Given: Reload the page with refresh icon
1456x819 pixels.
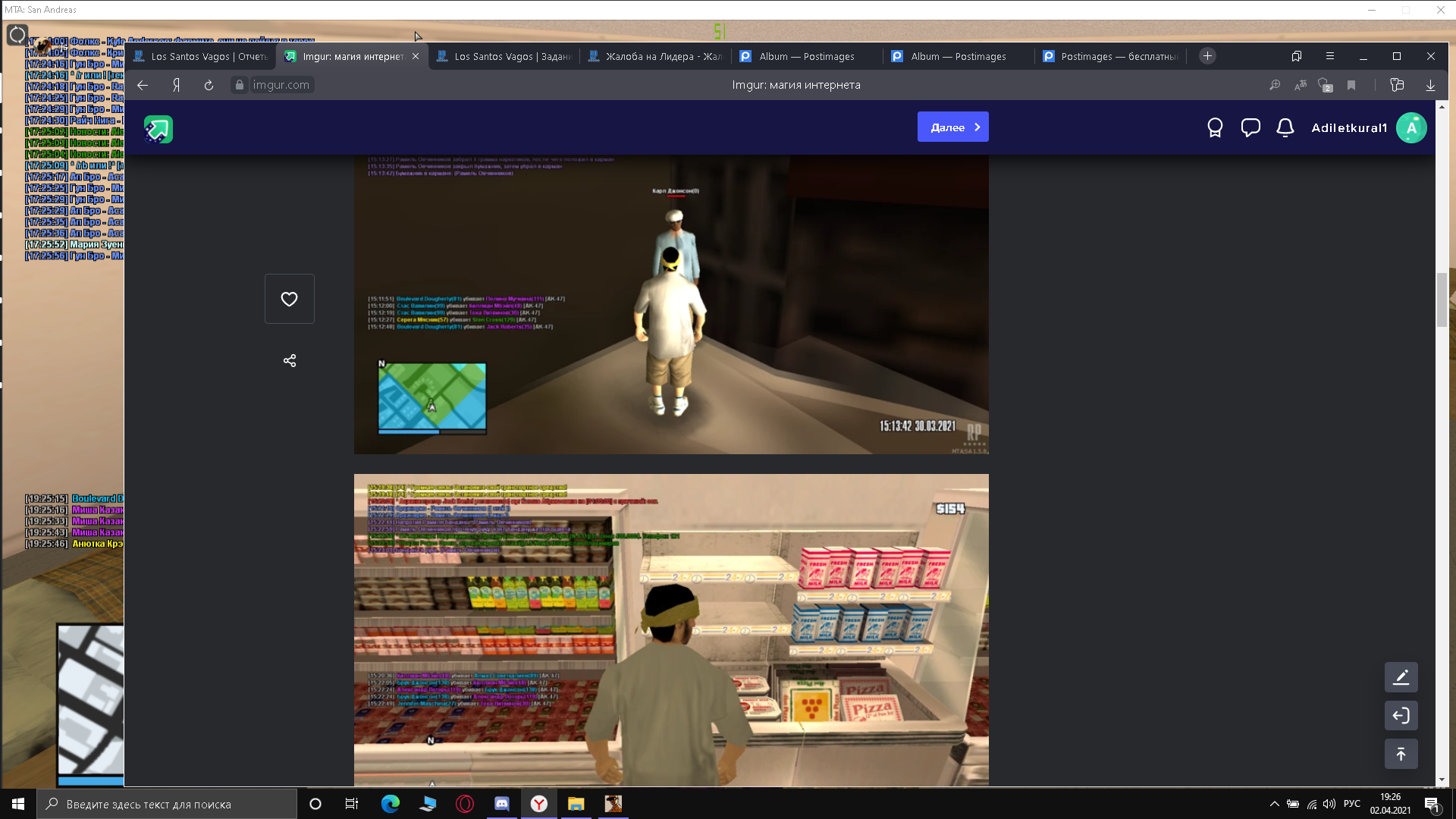Looking at the screenshot, I should pyautogui.click(x=209, y=85).
